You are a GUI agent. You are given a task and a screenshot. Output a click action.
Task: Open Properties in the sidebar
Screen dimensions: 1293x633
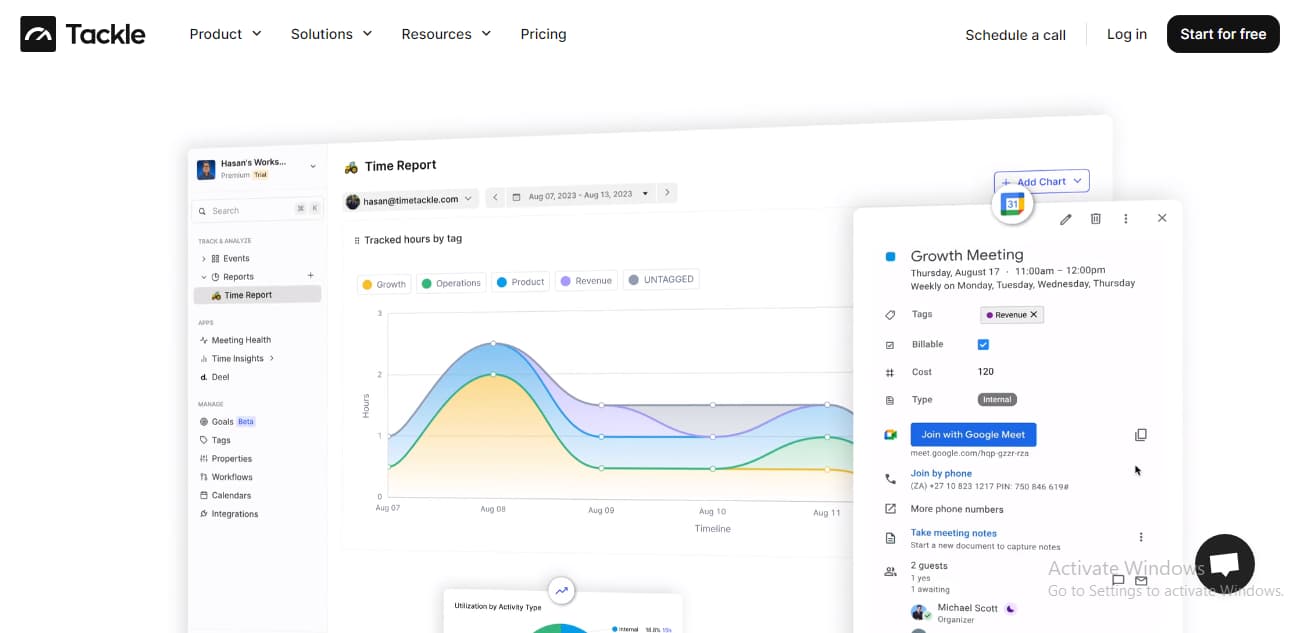[x=226, y=459]
